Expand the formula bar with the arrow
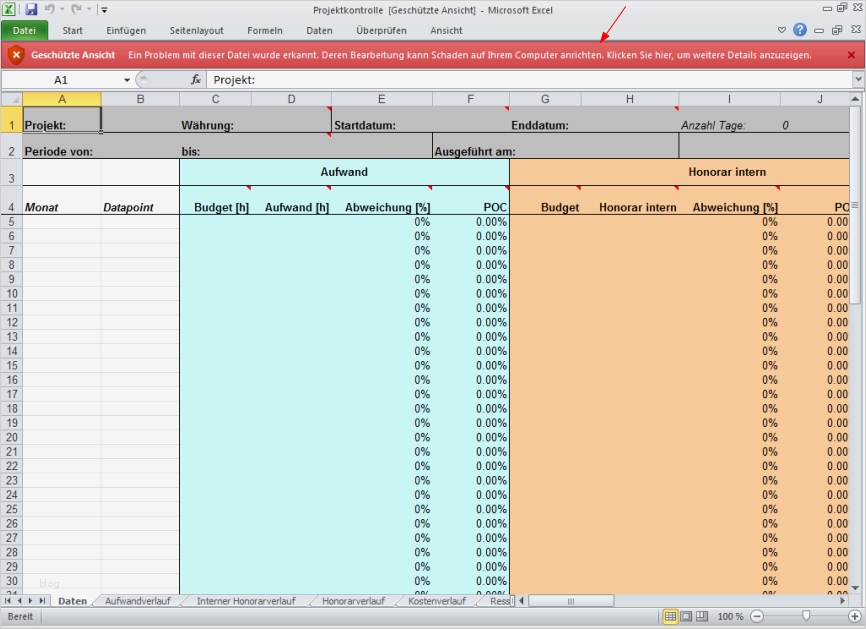Screen dimensions: 866x629 coord(858,80)
